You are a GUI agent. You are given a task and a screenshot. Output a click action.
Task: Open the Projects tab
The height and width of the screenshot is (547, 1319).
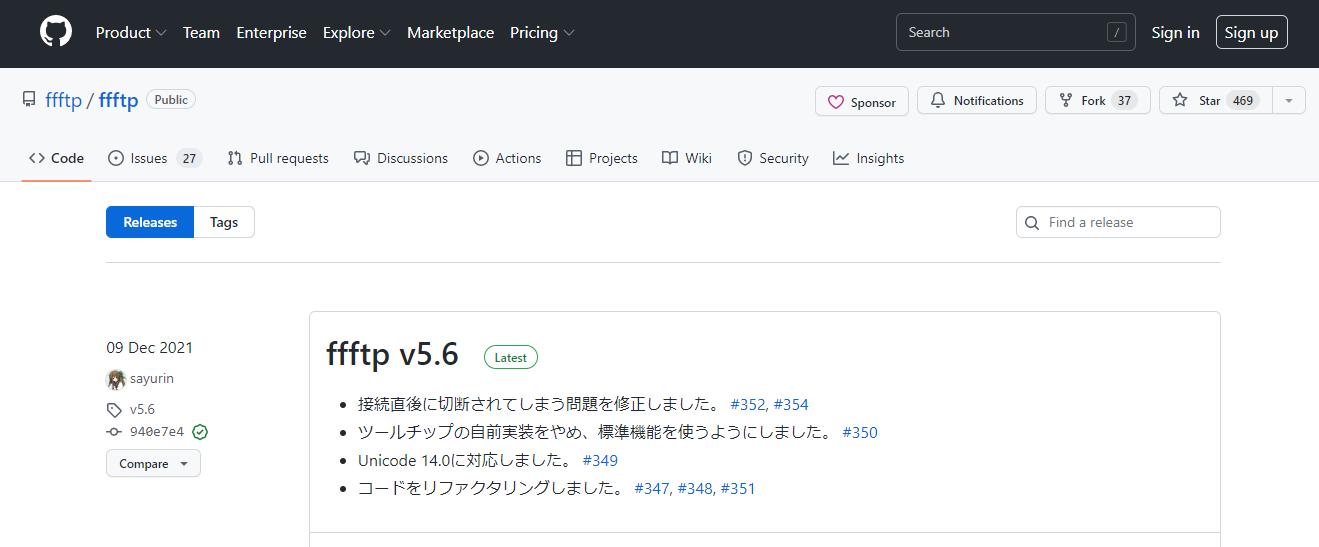pos(601,158)
